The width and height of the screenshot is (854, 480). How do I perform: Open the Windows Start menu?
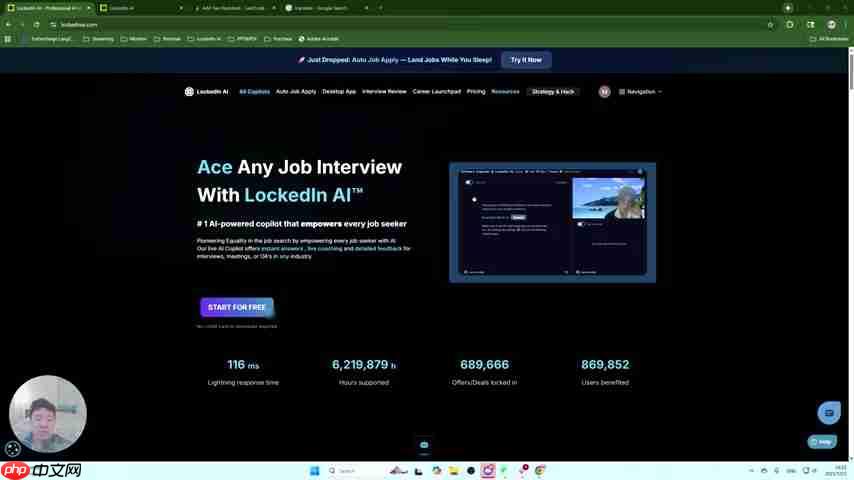pos(314,471)
